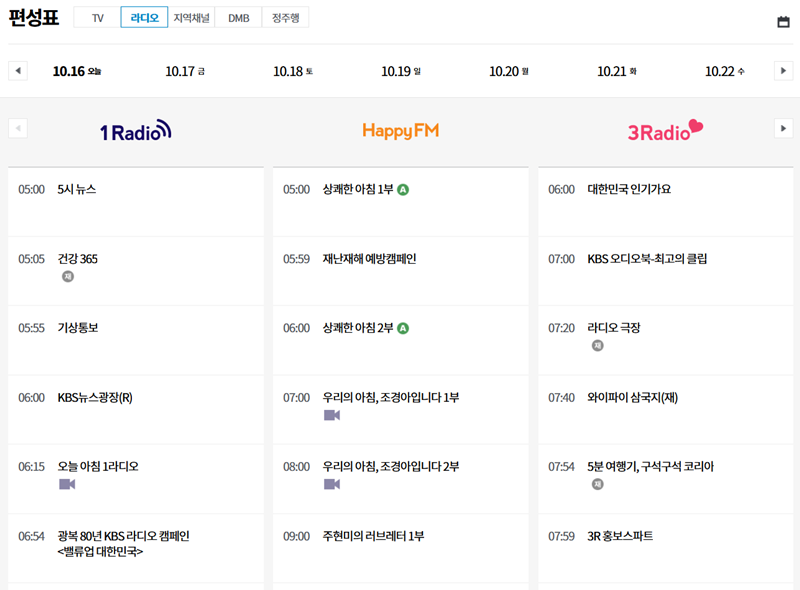Open 우리의 아침, 조경아입니다 2부
Screen dimensions: 800x590
[391, 466]
